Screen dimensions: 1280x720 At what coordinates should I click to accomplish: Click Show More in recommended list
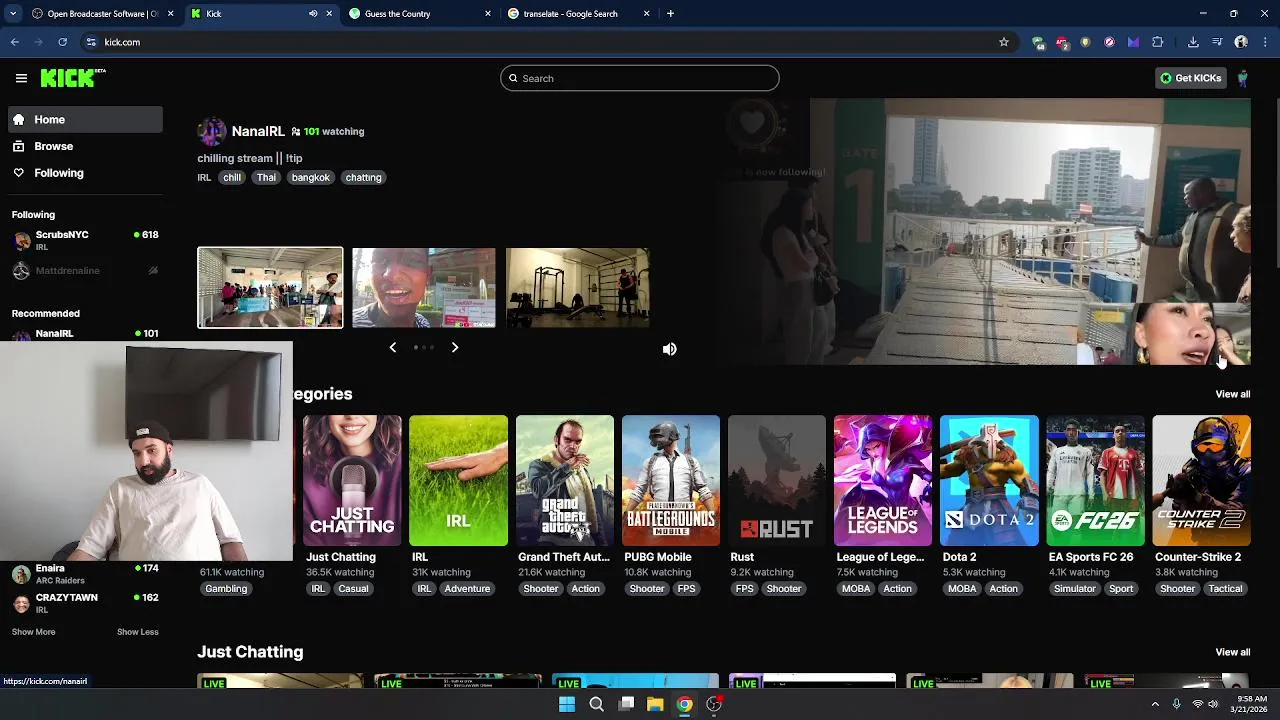click(34, 632)
